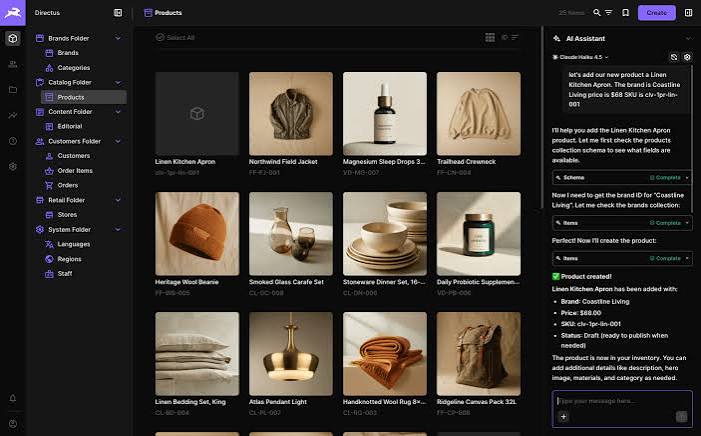Click the Create button
Image resolution: width=701 pixels, height=436 pixels.
[x=656, y=13]
